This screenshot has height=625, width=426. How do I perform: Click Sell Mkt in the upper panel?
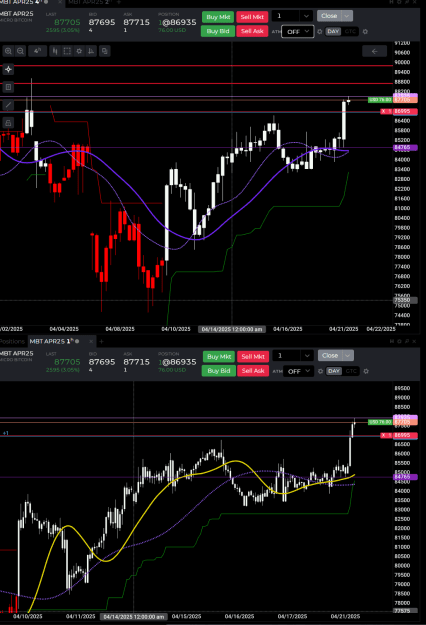252,17
